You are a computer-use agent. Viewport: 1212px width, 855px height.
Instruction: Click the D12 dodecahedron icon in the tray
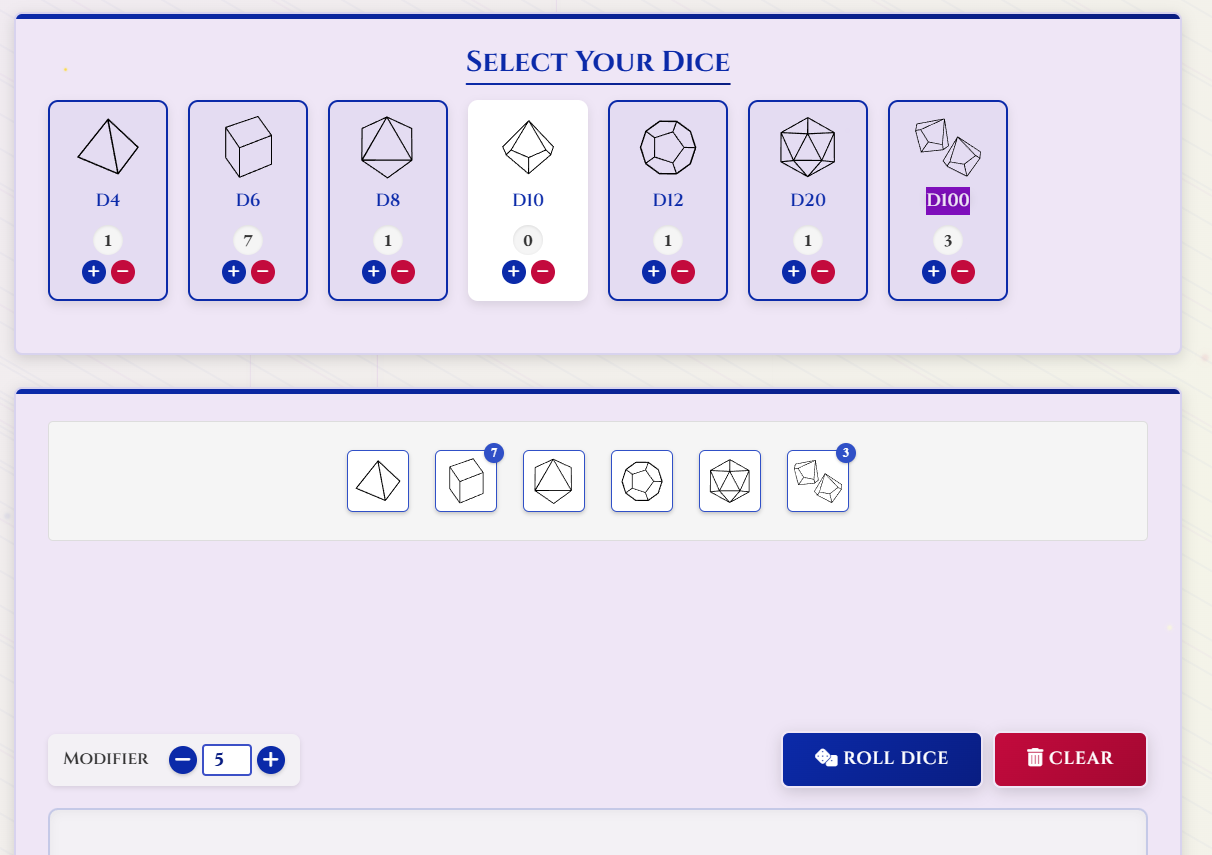[x=641, y=481]
